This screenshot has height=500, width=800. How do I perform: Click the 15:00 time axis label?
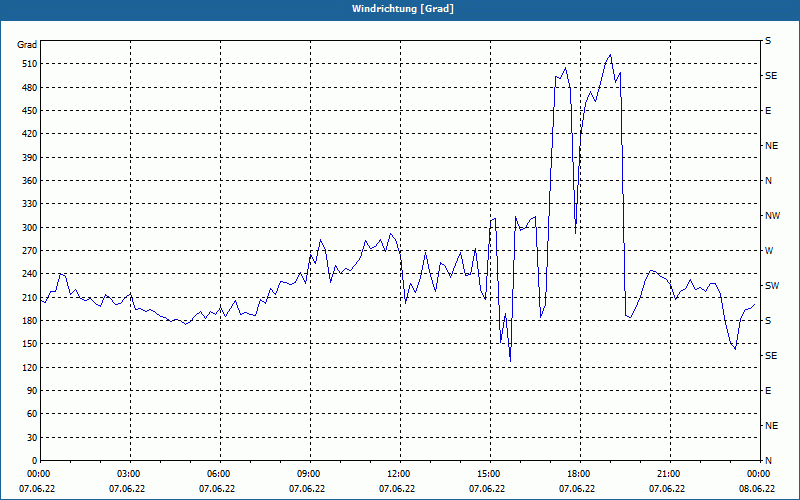coord(488,473)
